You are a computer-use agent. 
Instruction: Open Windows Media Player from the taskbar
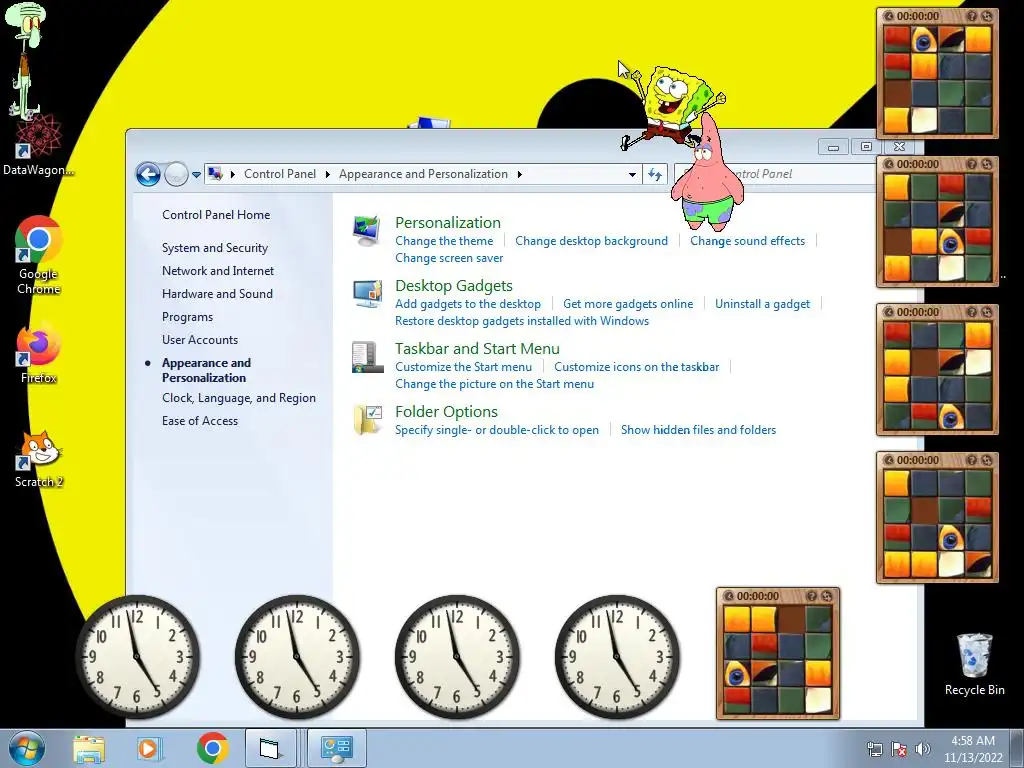(148, 748)
